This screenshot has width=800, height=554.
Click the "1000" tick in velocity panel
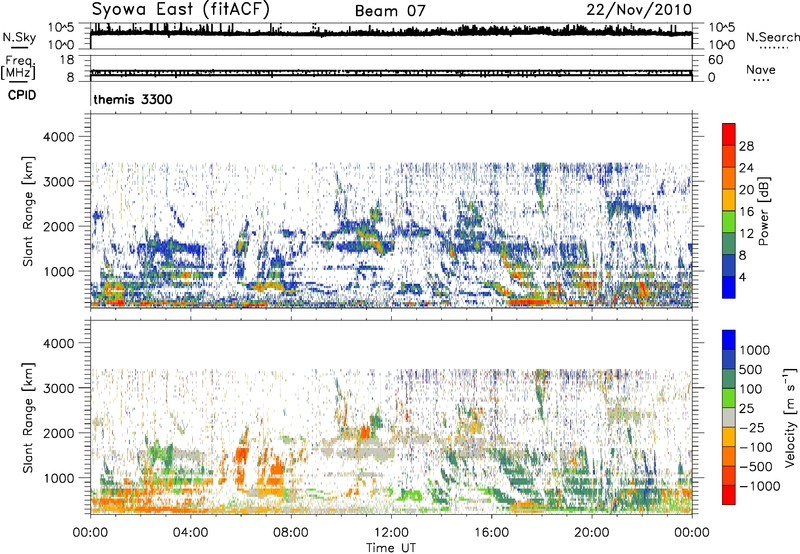[x=58, y=478]
